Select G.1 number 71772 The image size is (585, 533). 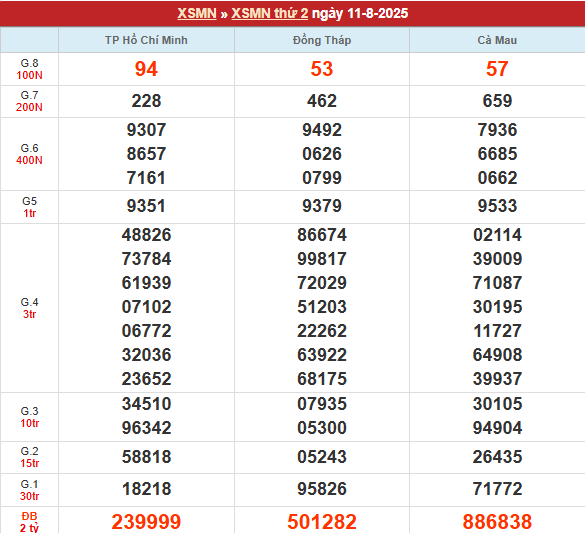[497, 489]
